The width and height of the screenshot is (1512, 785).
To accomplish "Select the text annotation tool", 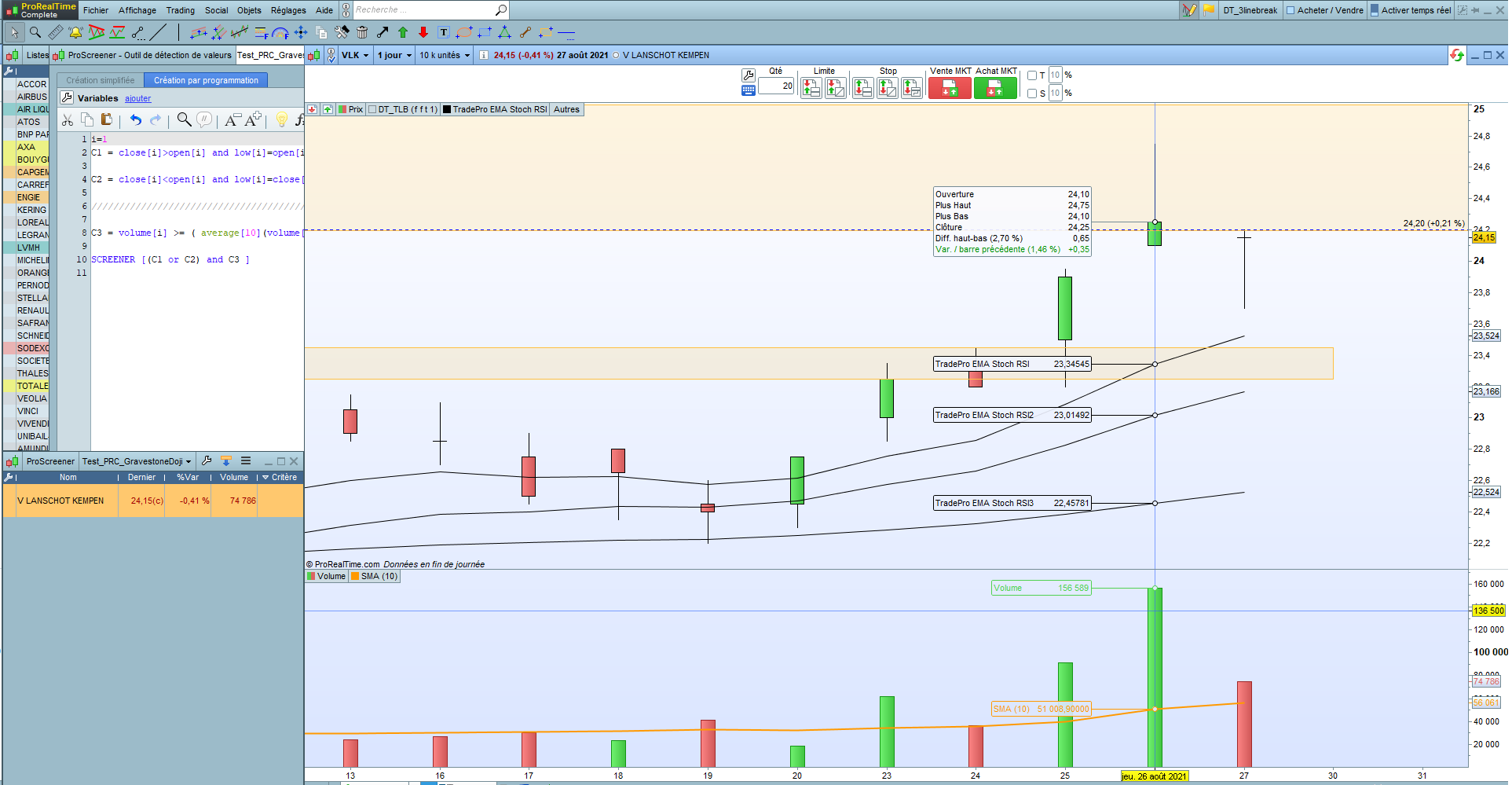I will pos(444,32).
